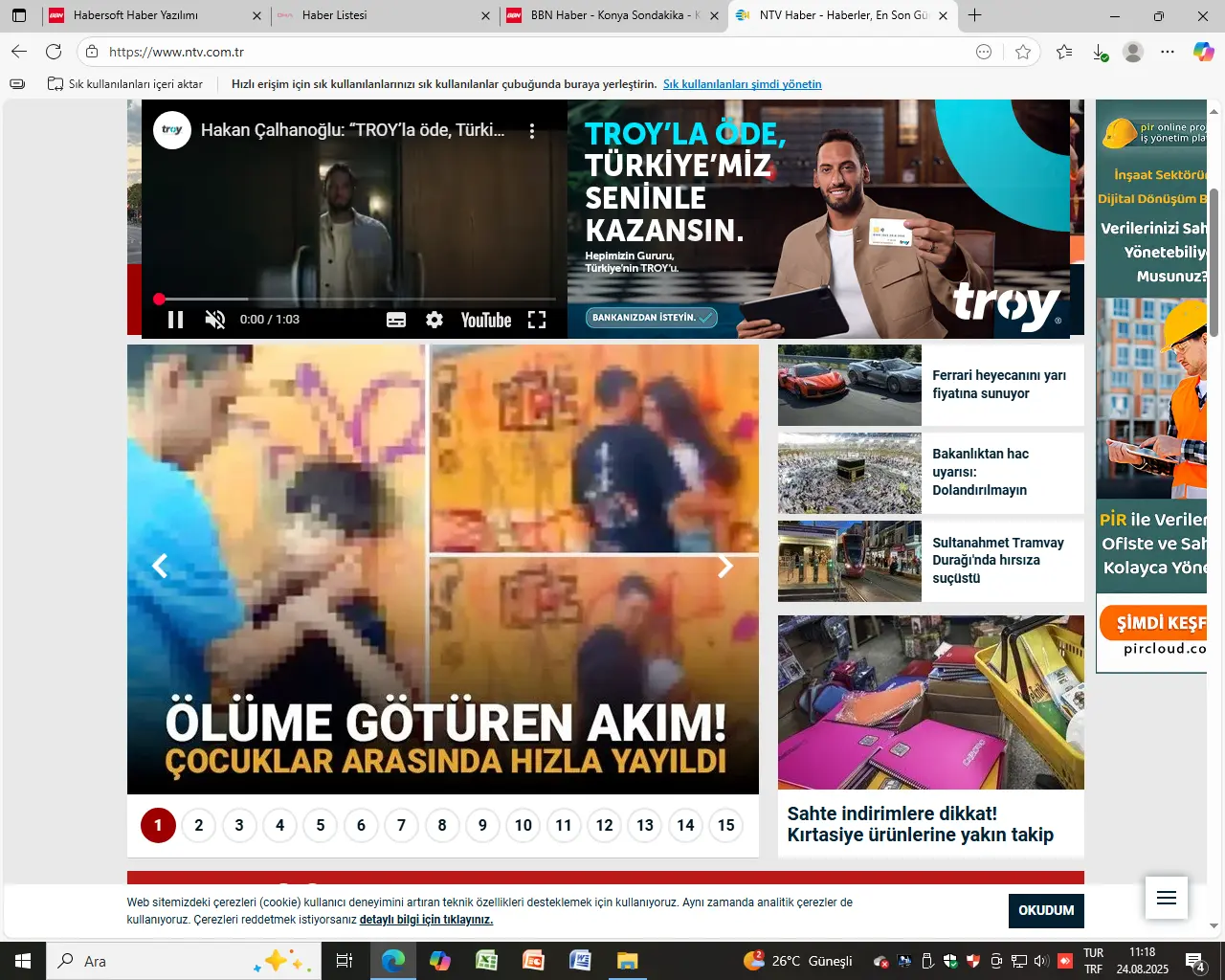
Task: Select headline slide number 3
Action: tap(239, 825)
